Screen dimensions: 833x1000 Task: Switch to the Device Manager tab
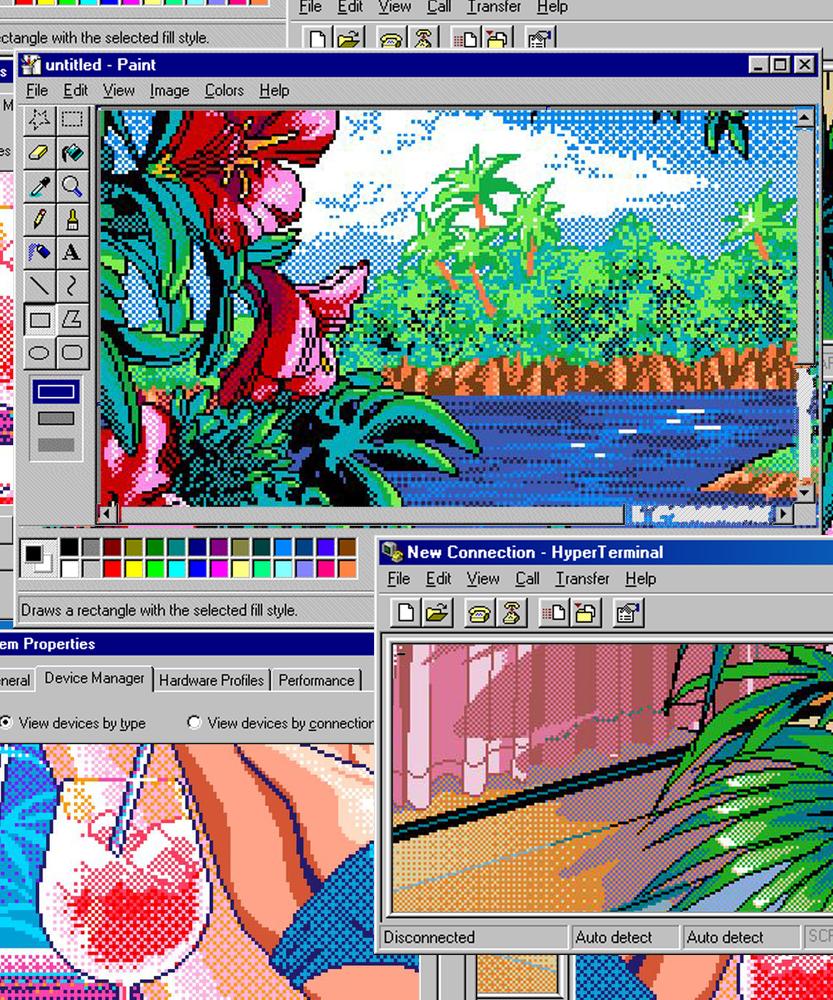coord(94,679)
